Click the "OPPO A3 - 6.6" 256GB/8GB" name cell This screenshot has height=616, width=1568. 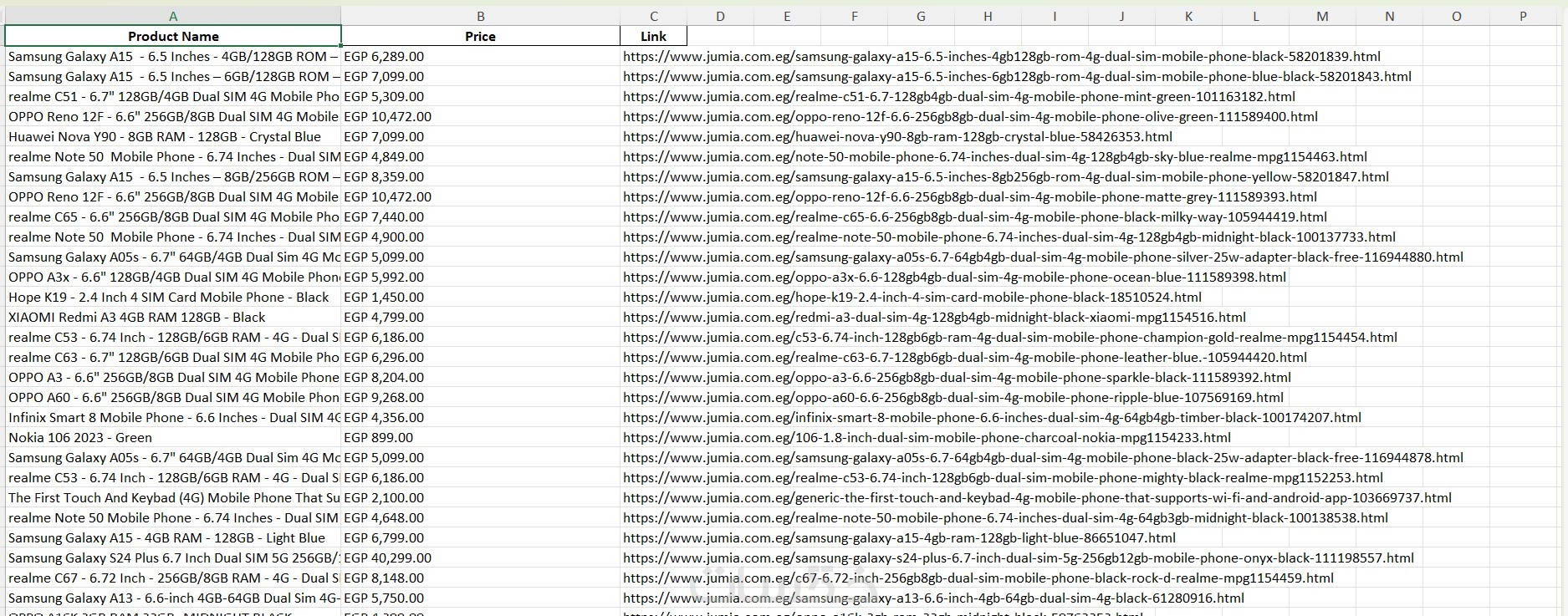click(x=173, y=377)
